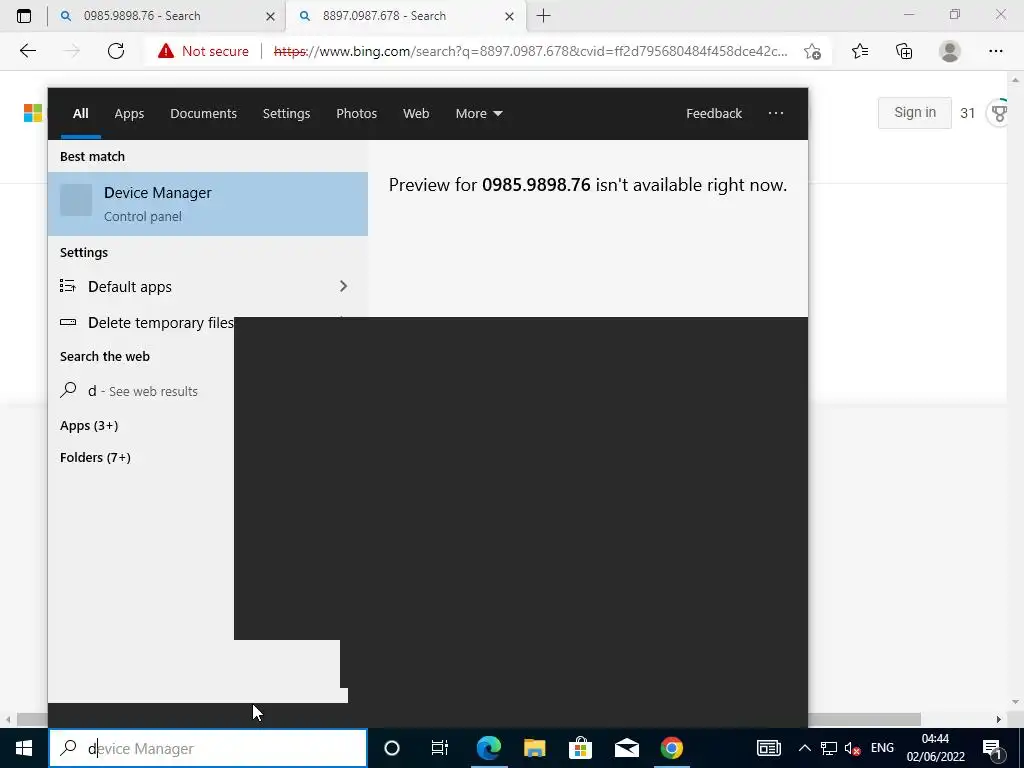The height and width of the screenshot is (768, 1024).
Task: Switch to the 0985.9898.76 Search tab
Action: pos(167,16)
